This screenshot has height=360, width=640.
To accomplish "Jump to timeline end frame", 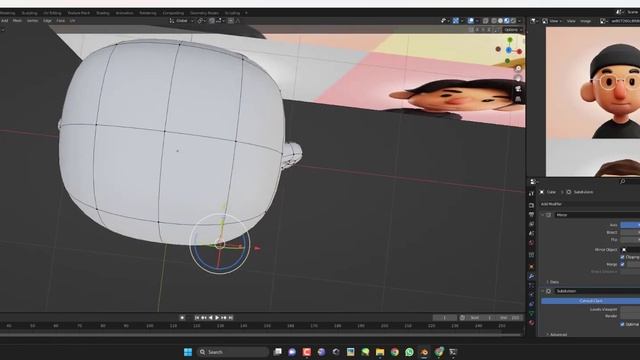I will [231, 318].
